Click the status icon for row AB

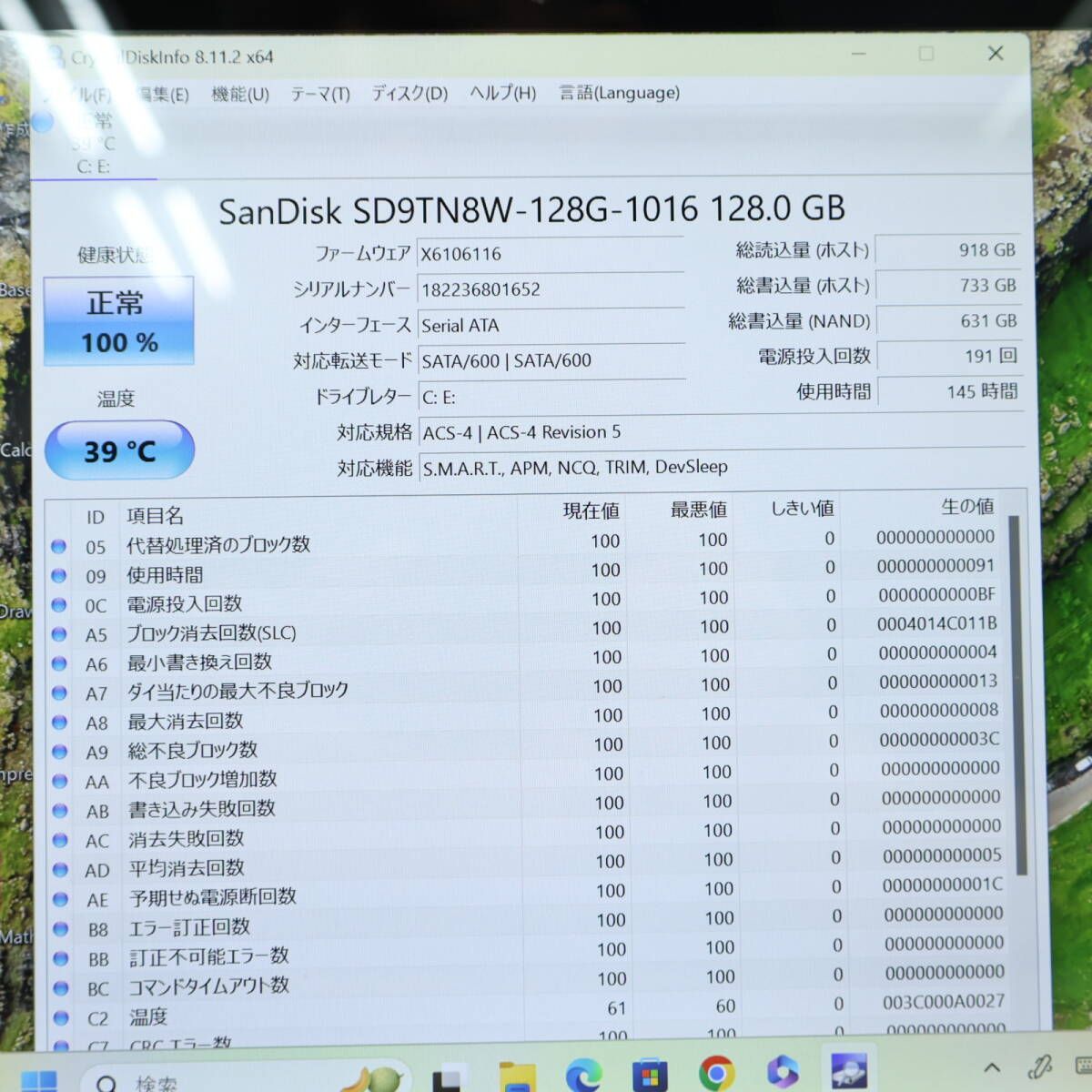(x=60, y=811)
